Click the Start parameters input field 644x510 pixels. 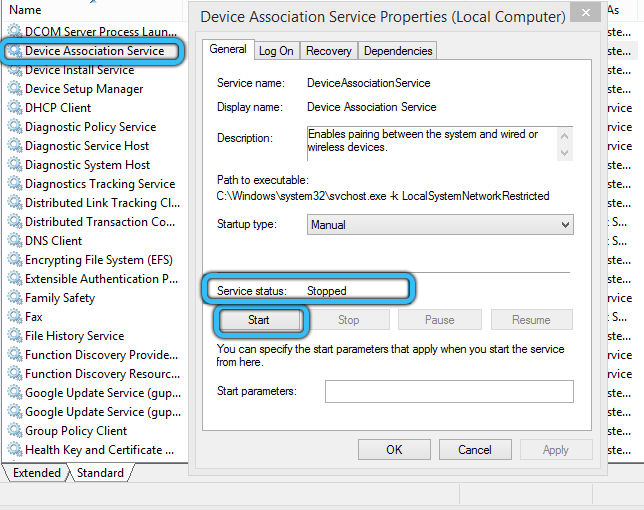click(449, 391)
